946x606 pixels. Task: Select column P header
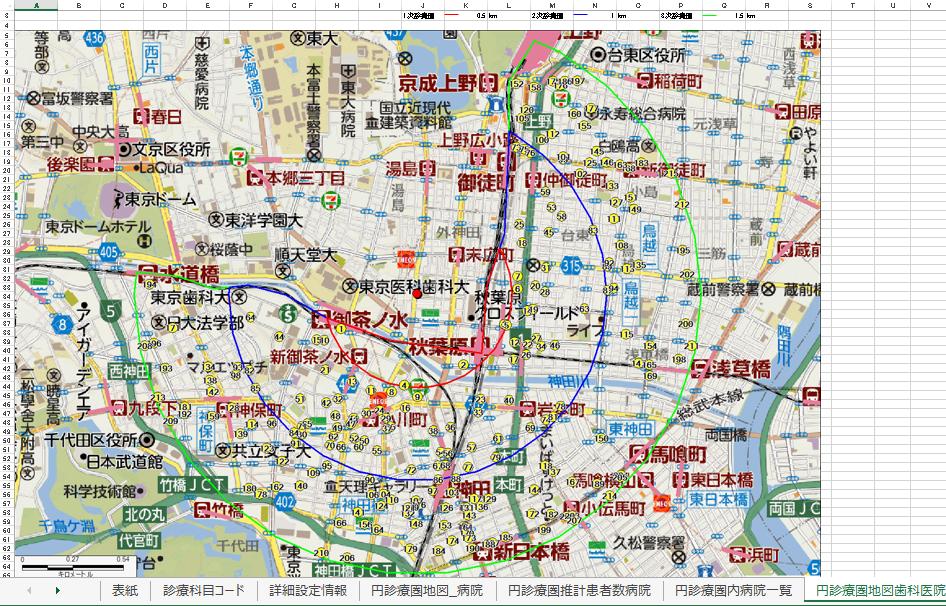coord(681,5)
